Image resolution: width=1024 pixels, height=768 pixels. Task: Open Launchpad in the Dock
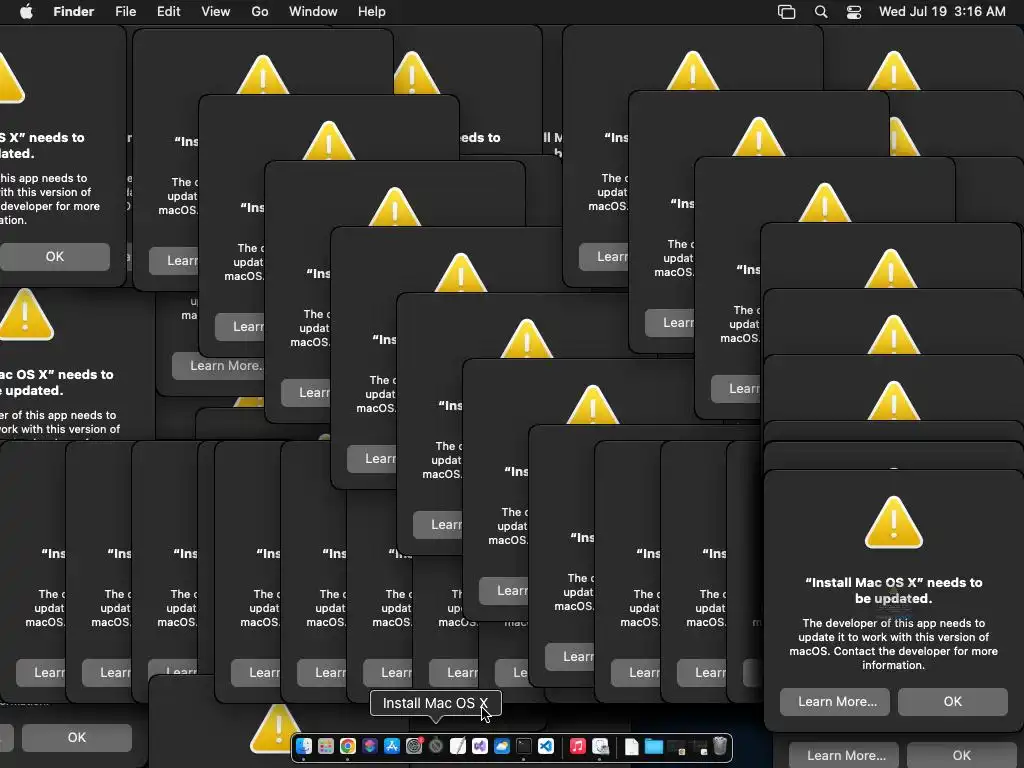tap(326, 746)
